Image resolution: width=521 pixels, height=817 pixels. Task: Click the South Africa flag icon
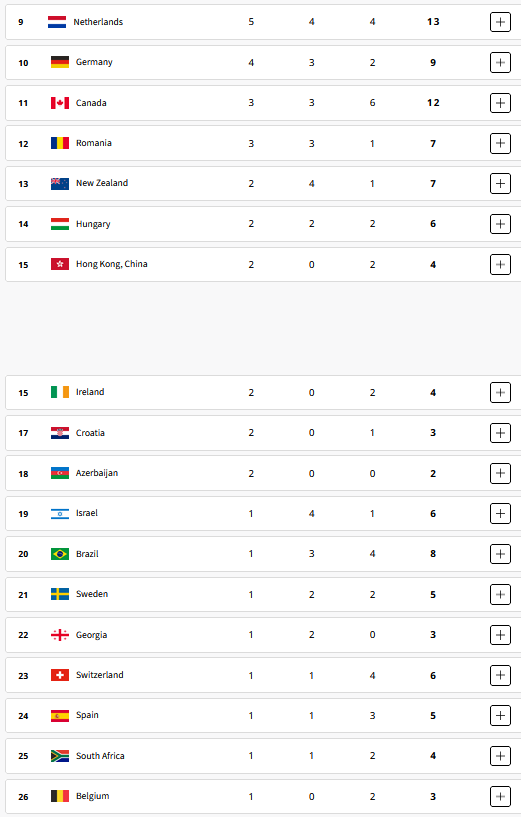pos(60,756)
